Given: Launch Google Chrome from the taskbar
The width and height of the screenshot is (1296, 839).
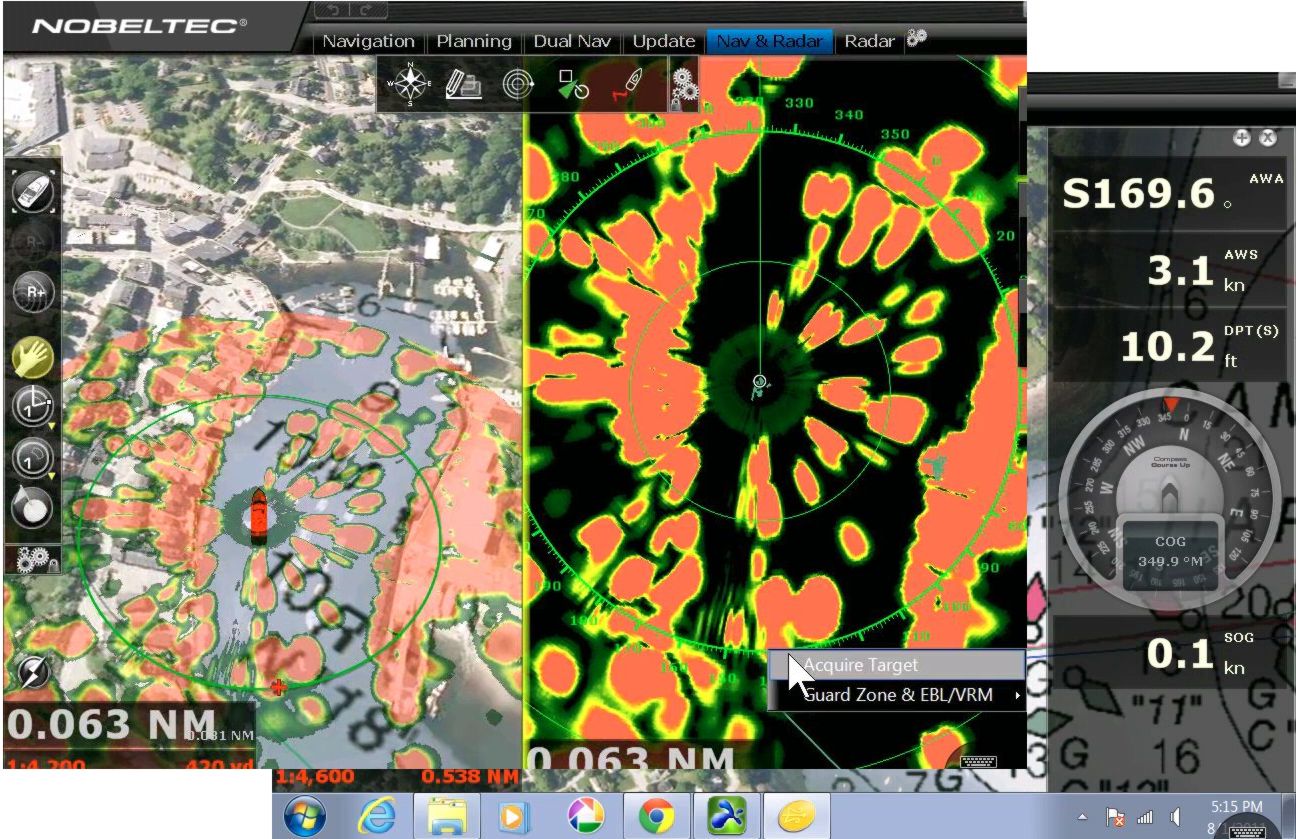Looking at the screenshot, I should pyautogui.click(x=656, y=817).
